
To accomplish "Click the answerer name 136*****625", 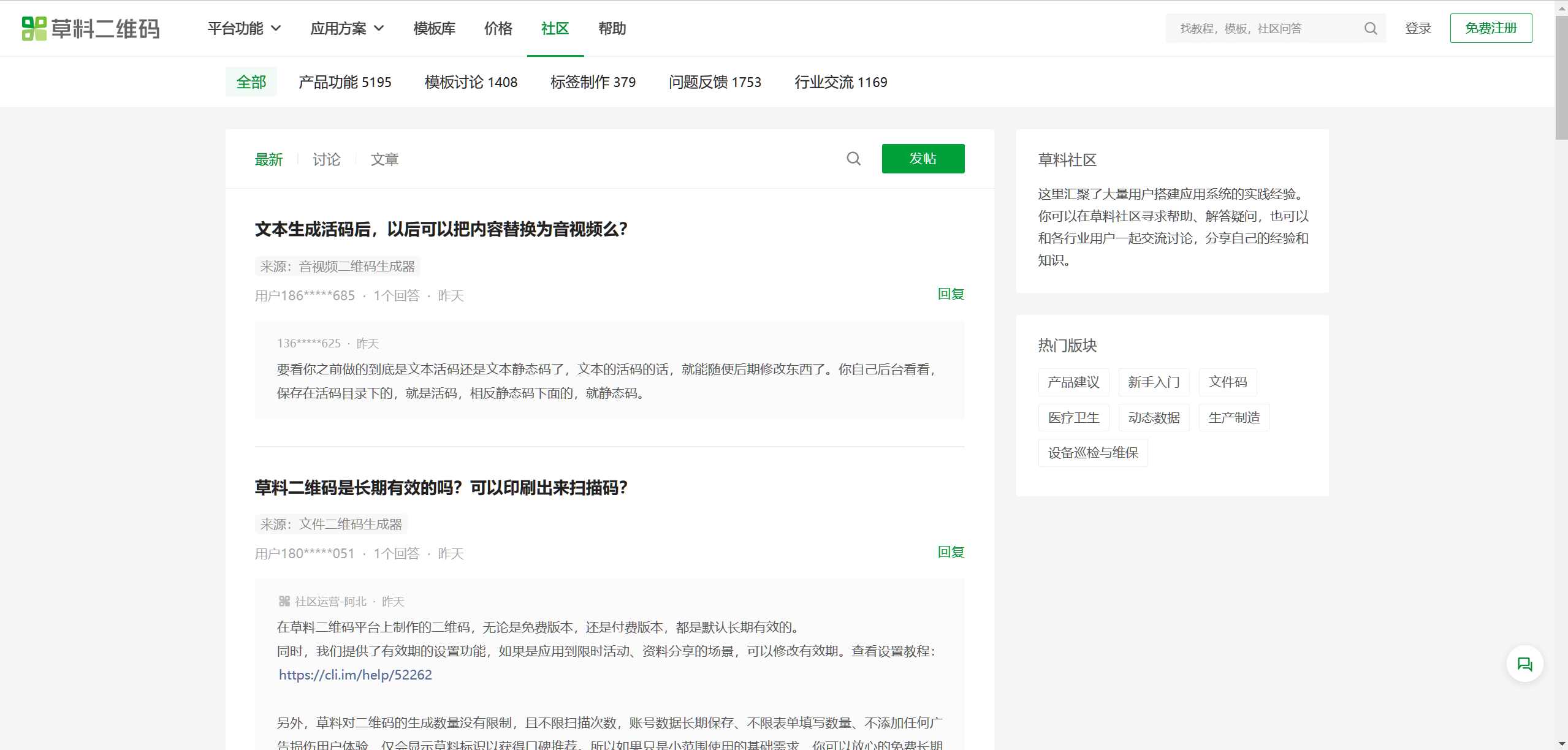I will pos(308,343).
